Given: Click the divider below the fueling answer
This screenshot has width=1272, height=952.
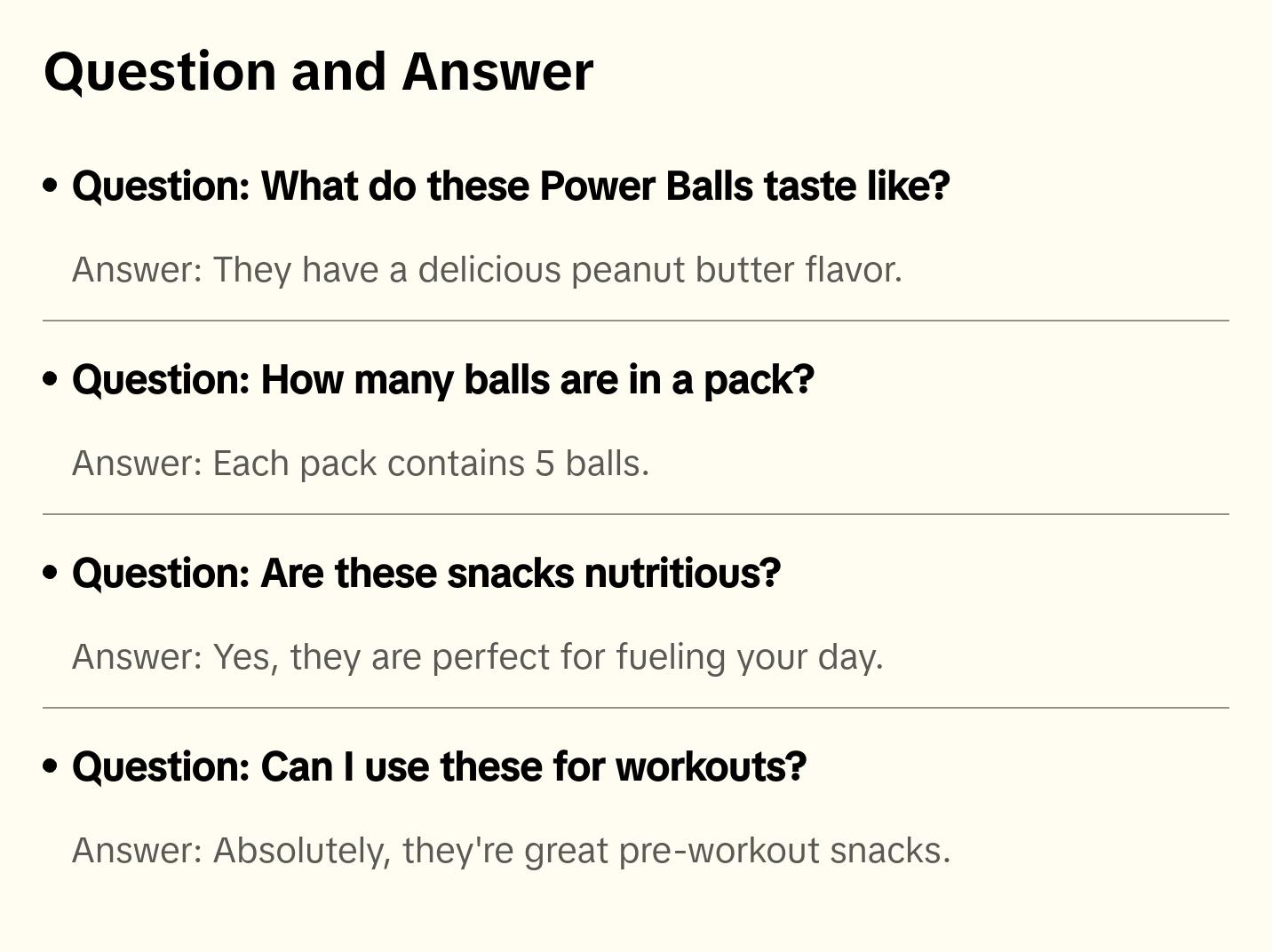Looking at the screenshot, I should (636, 708).
